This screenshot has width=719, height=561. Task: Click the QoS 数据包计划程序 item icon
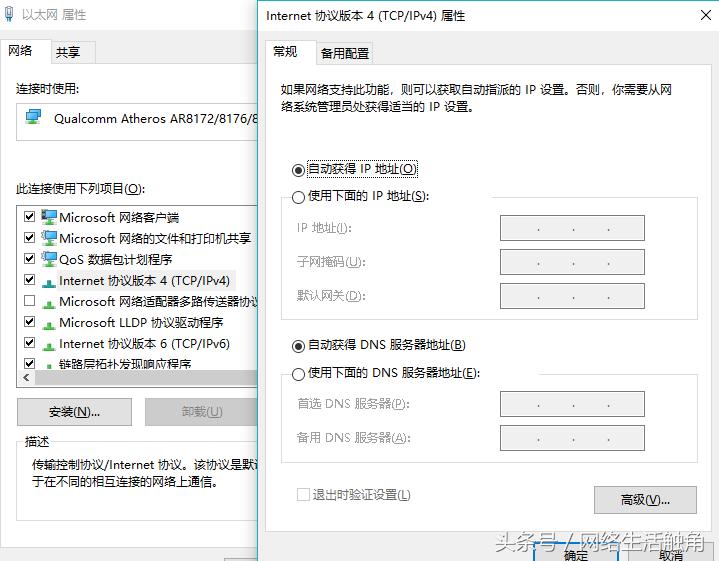click(x=49, y=259)
